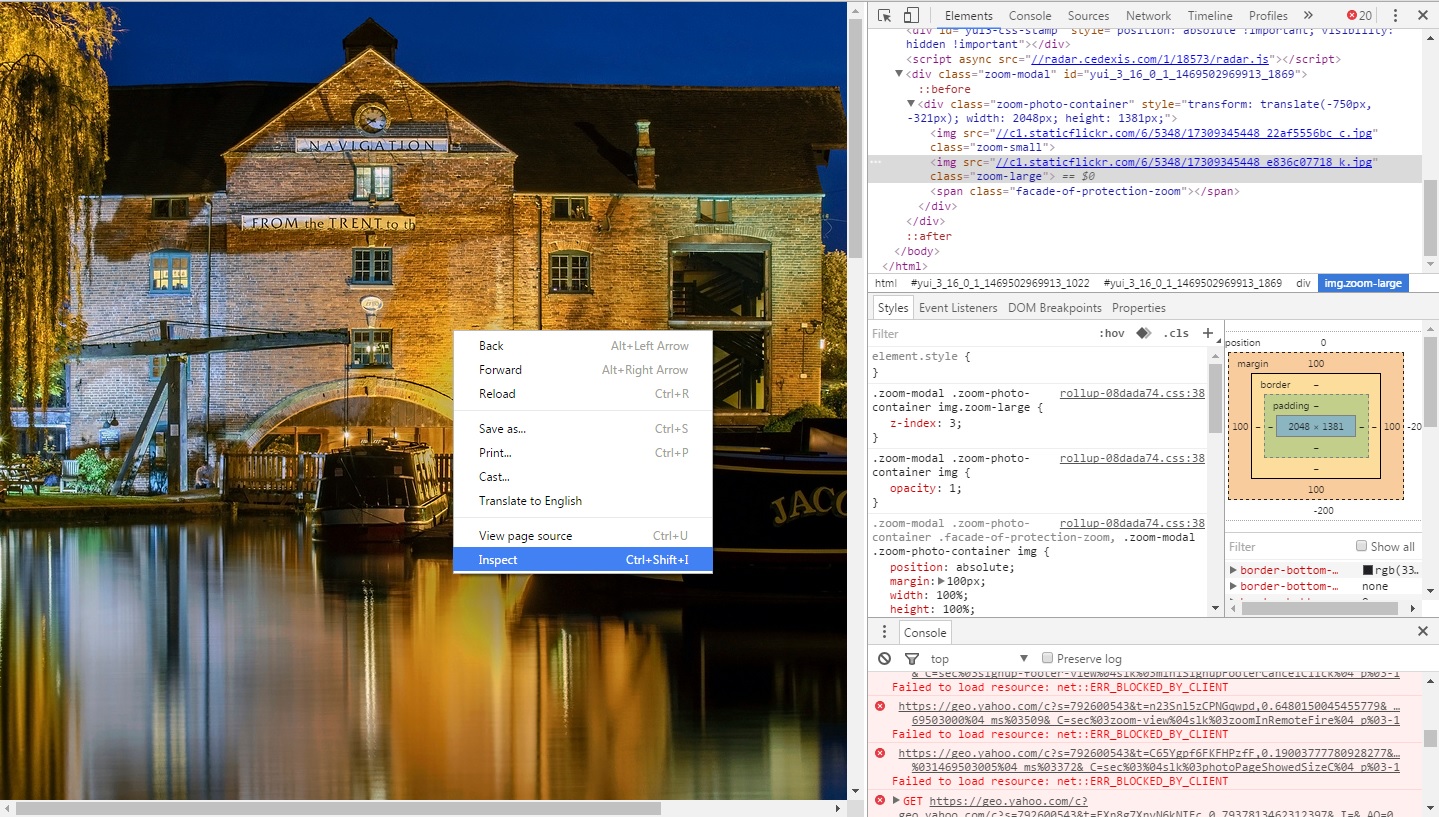Activate the element picker inspect icon
Viewport: 1439px width, 817px height.
click(x=885, y=15)
